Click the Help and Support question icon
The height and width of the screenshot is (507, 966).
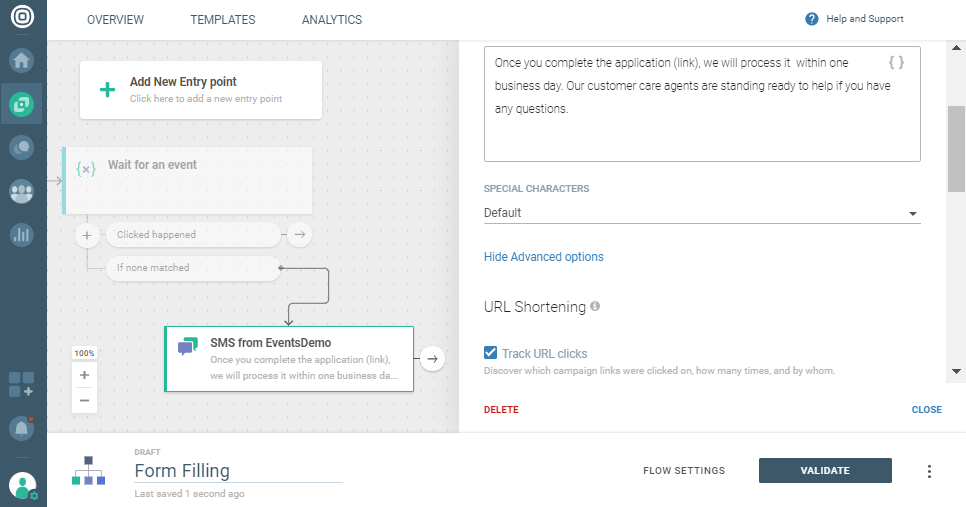(812, 19)
